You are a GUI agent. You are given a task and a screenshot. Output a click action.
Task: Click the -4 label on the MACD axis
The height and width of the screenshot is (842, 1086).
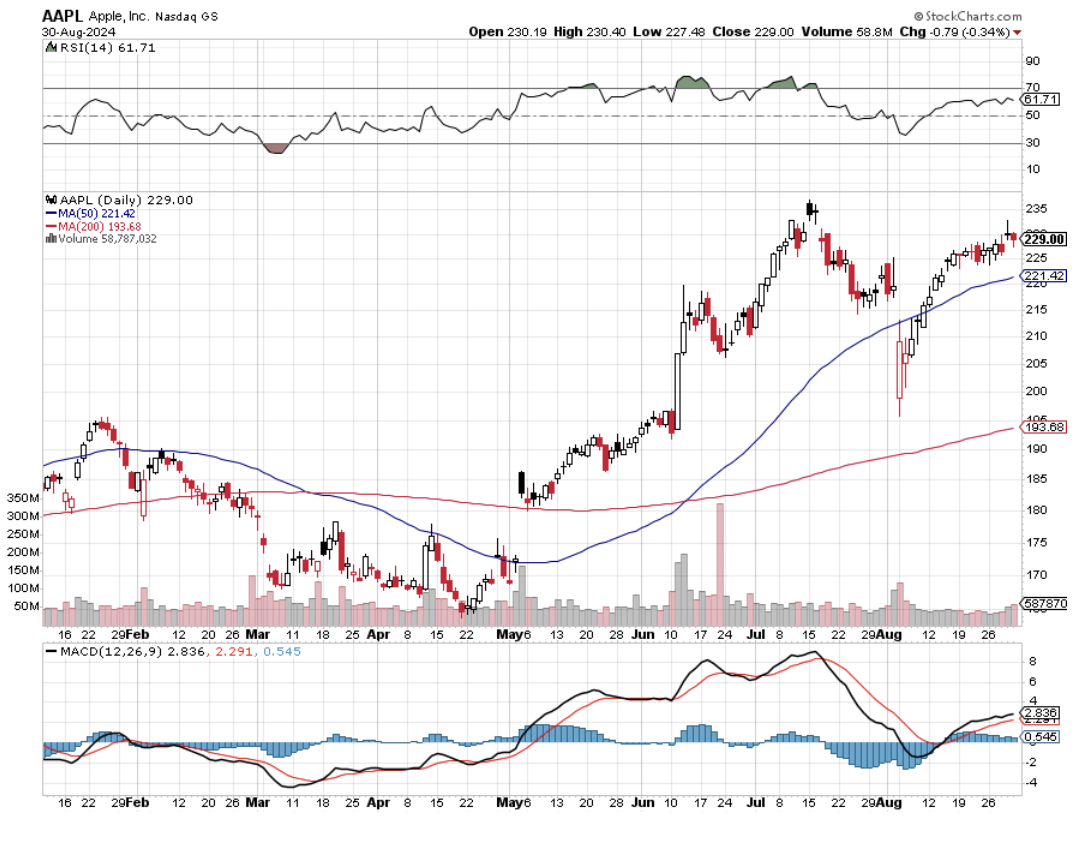pos(1031,782)
